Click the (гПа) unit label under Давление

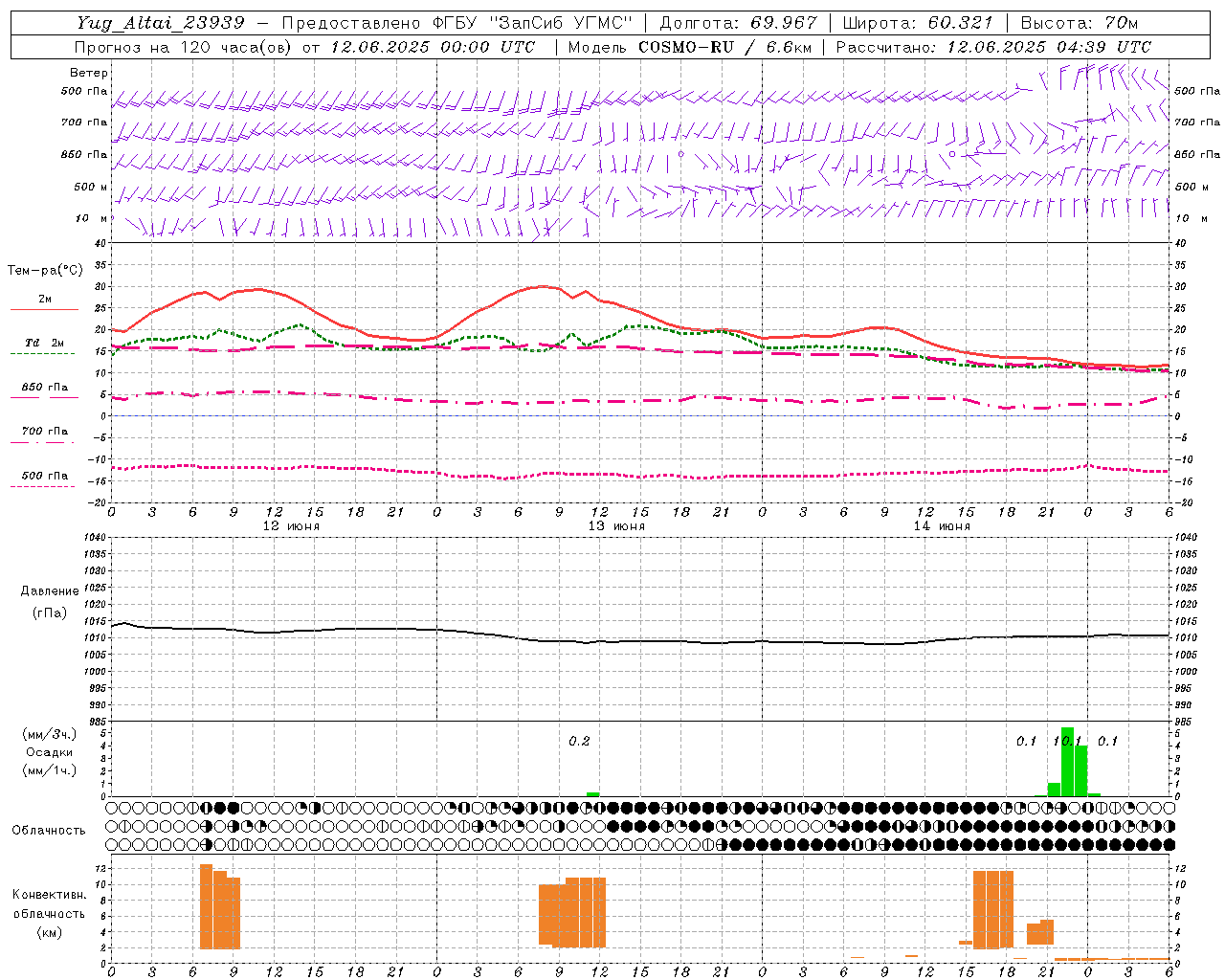coord(50,613)
